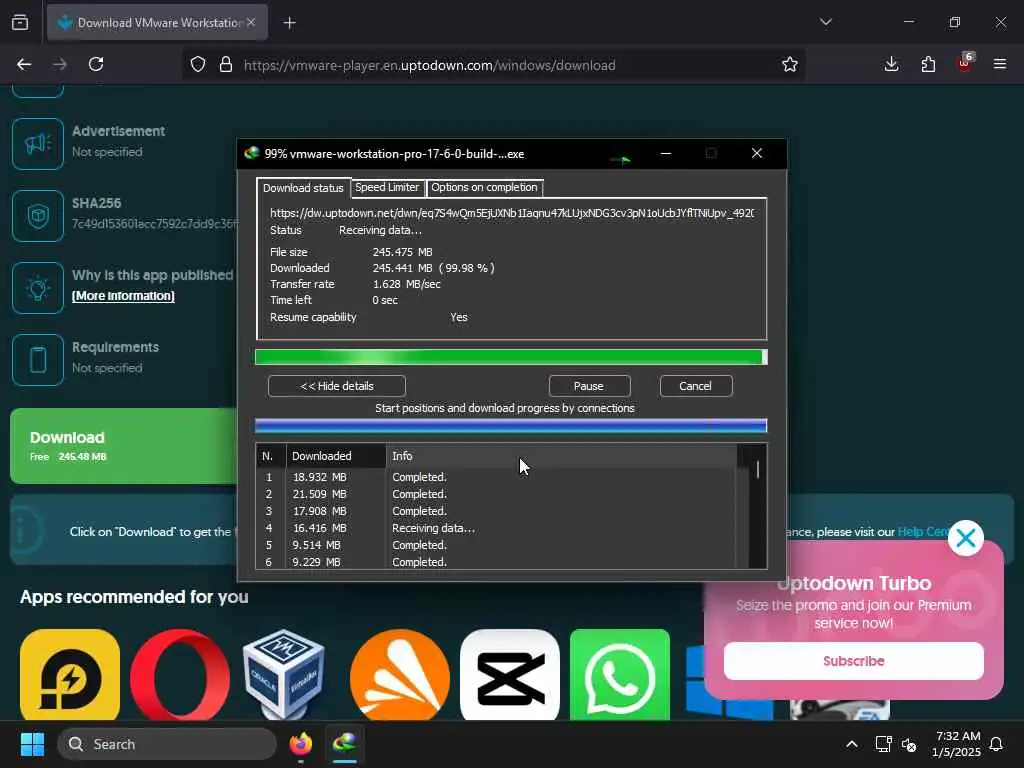1024x768 pixels.
Task: Click the taskbar Search box
Action: (167, 744)
